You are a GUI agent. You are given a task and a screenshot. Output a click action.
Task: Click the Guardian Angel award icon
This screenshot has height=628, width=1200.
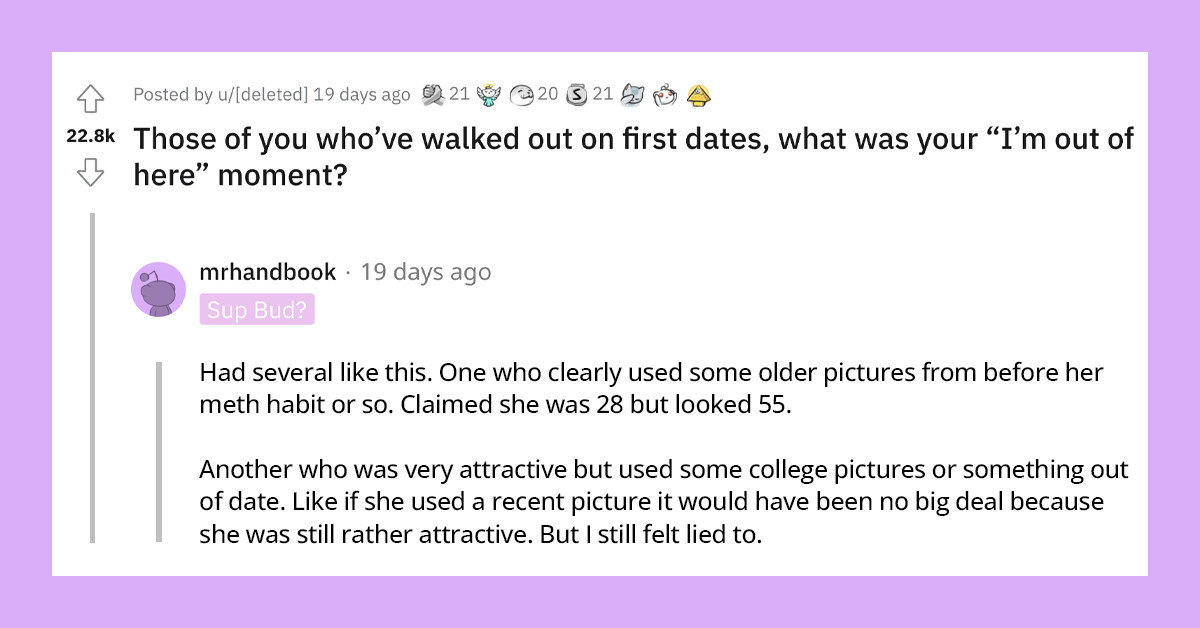(x=487, y=95)
